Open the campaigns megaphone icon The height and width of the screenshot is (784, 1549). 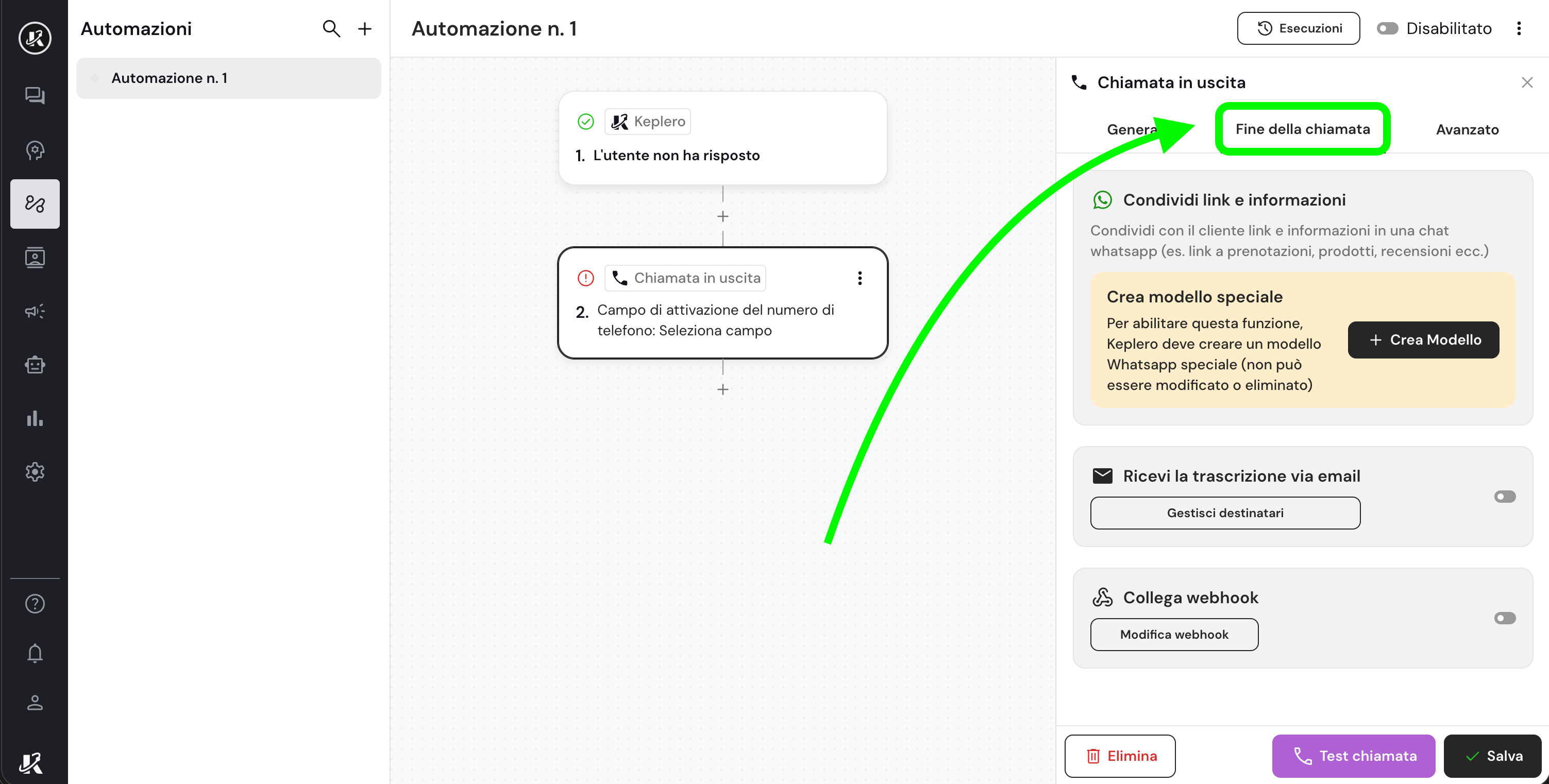pos(35,311)
